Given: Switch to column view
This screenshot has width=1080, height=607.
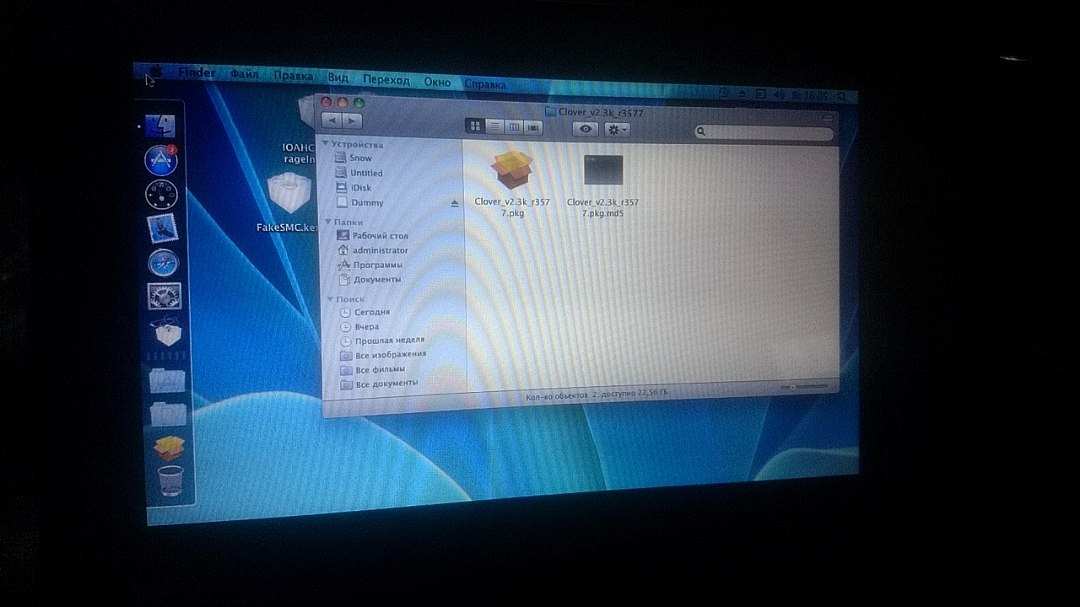Looking at the screenshot, I should [x=514, y=127].
